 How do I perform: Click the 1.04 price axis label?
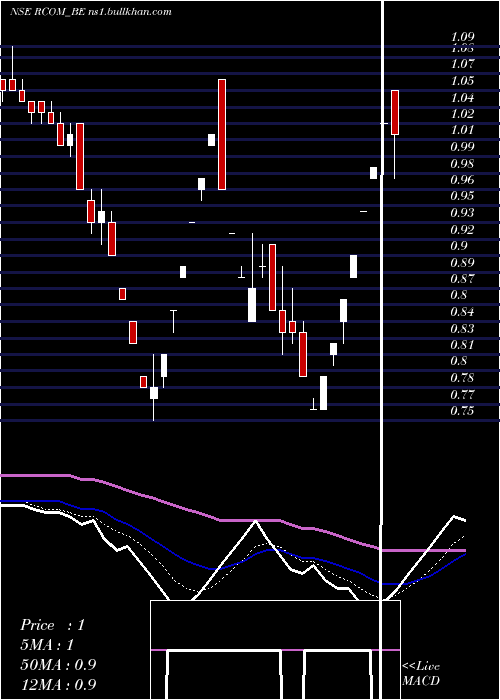[462, 97]
